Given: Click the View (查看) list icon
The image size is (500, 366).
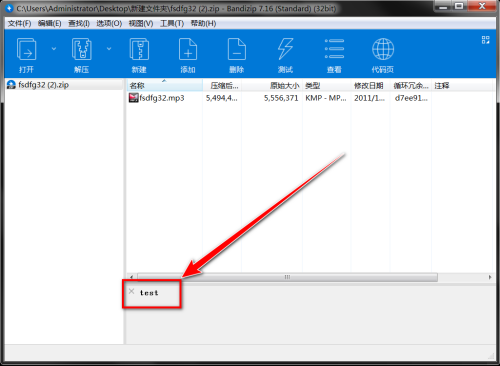Looking at the screenshot, I should click(334, 49).
